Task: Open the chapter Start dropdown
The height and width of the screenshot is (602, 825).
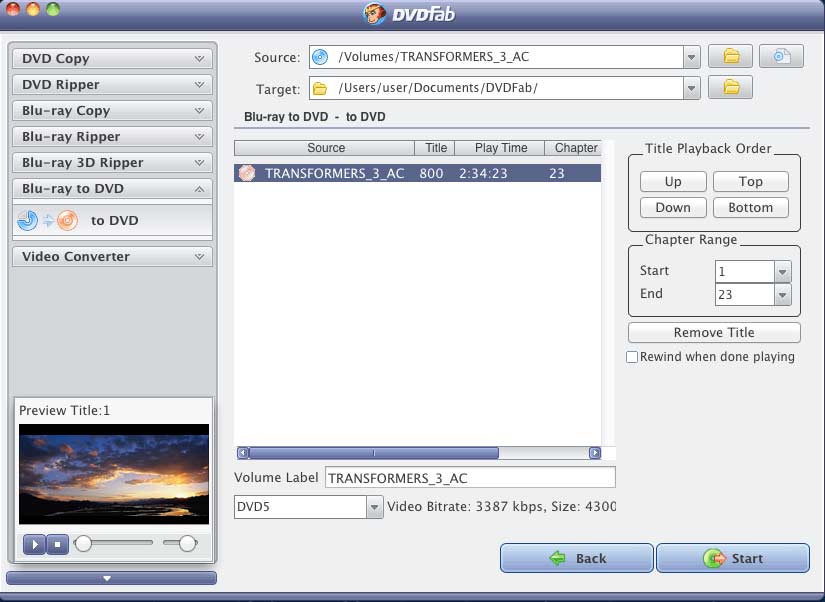Action: [x=782, y=272]
